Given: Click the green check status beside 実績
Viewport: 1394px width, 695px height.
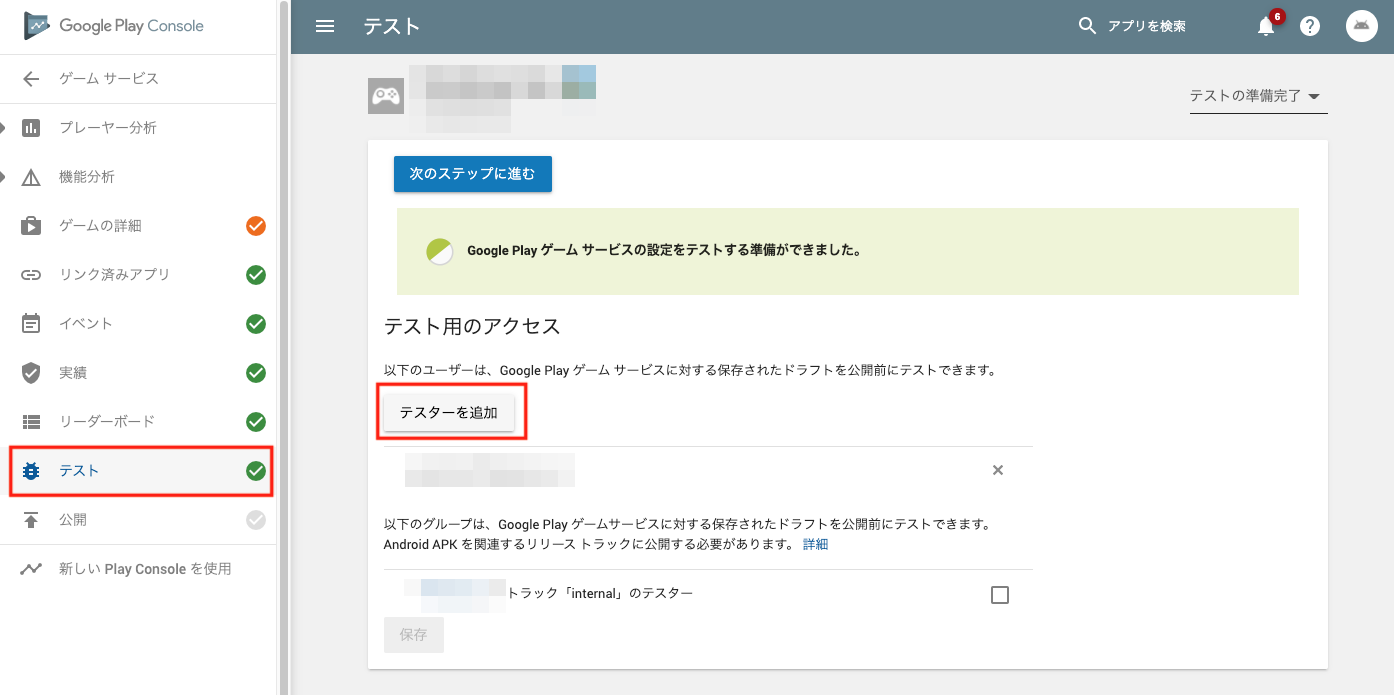Looking at the screenshot, I should [256, 373].
